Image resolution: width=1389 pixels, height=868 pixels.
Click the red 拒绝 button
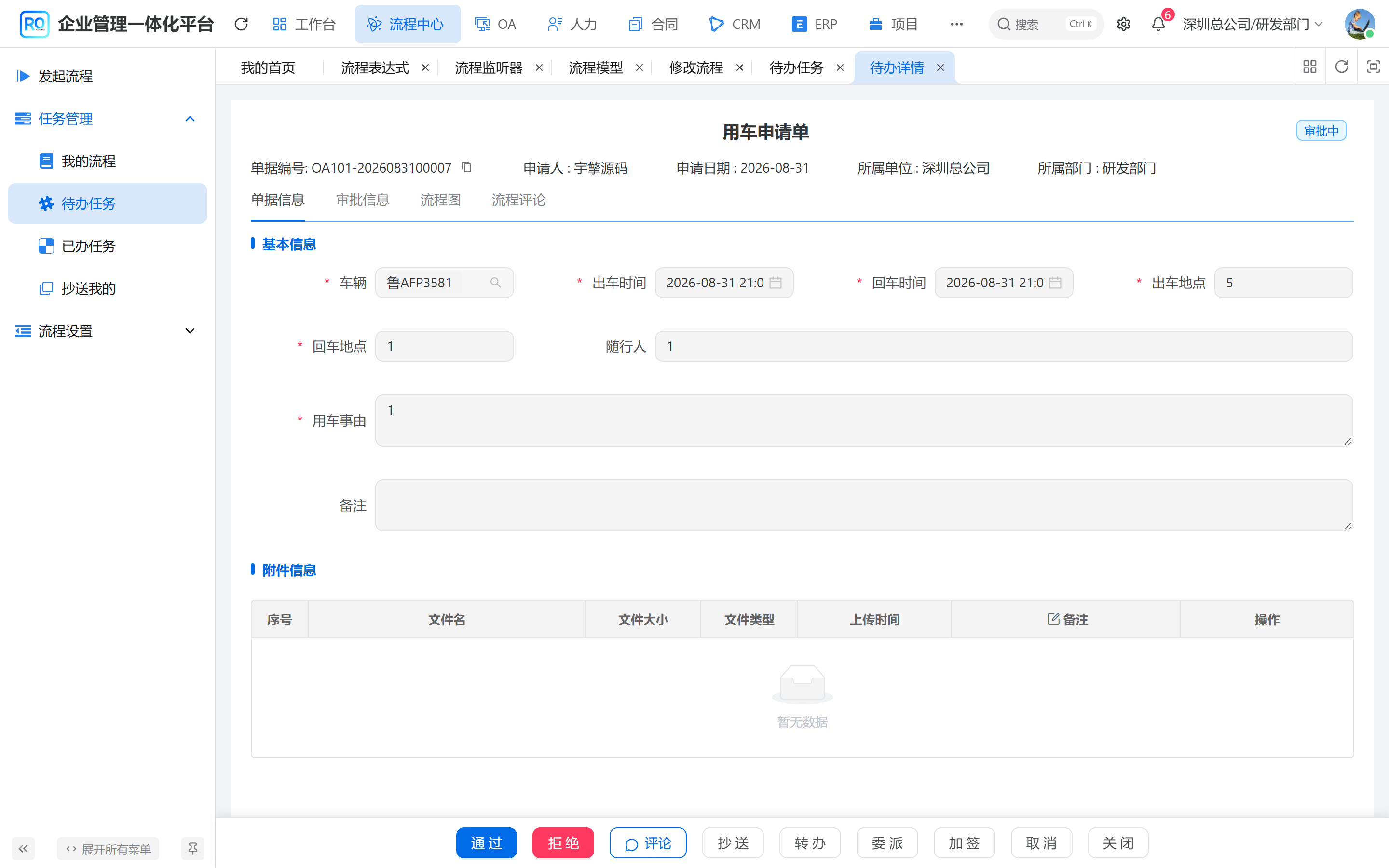tap(563, 843)
